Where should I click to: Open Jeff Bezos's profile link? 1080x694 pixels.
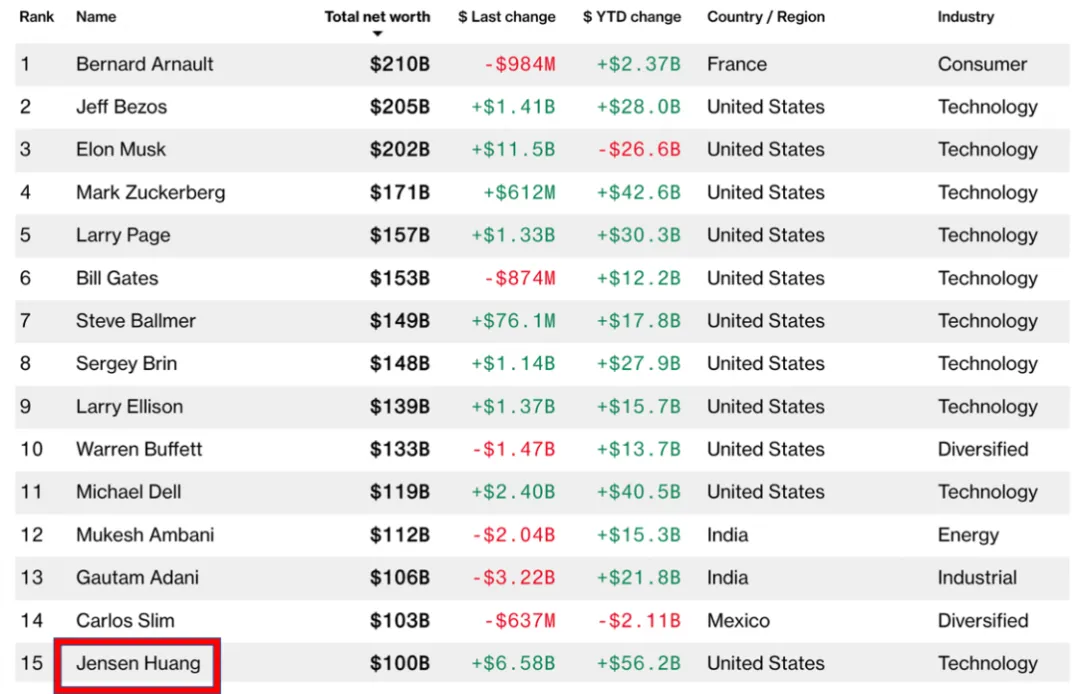click(121, 107)
